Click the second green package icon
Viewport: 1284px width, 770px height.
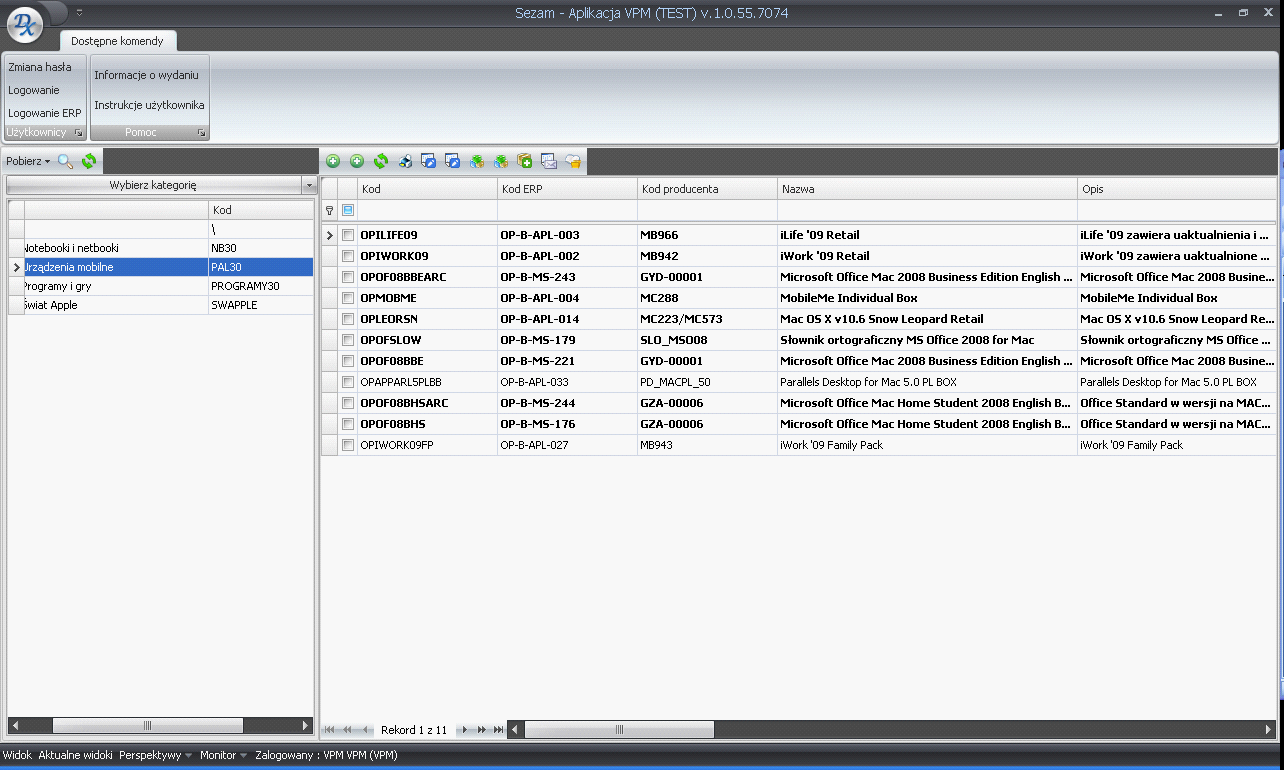[501, 161]
